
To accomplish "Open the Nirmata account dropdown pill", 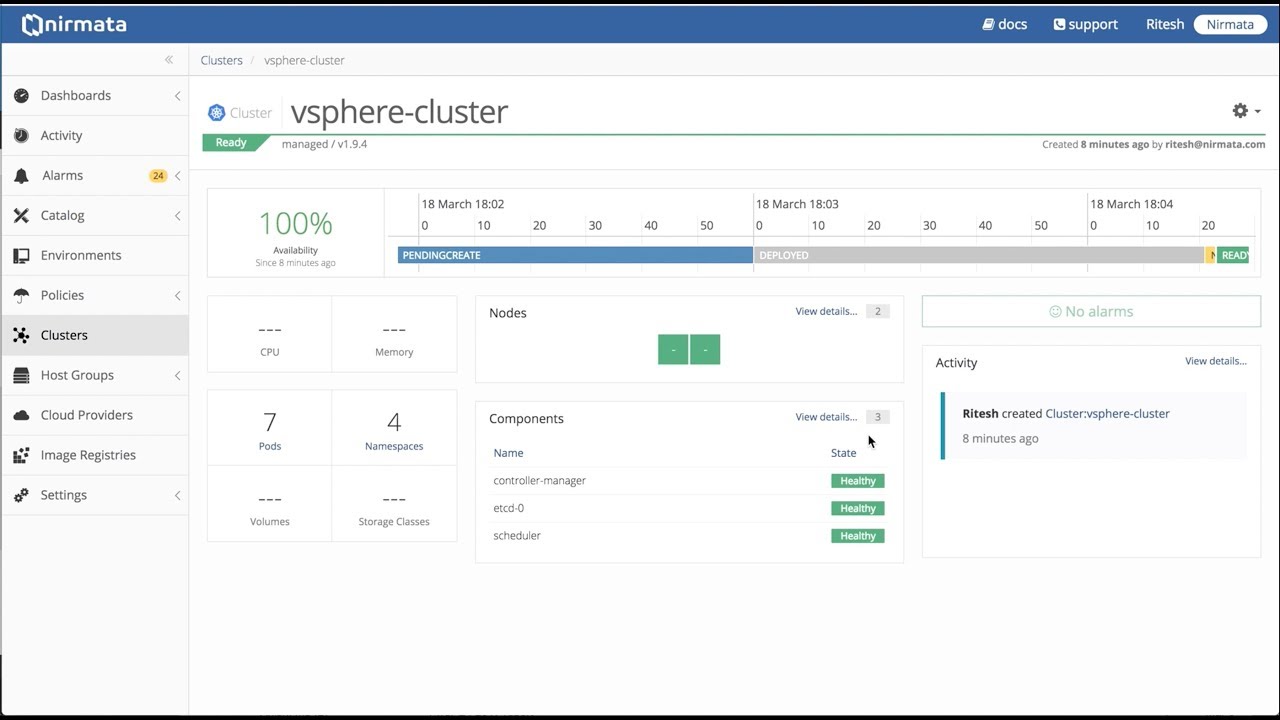I will [x=1230, y=24].
